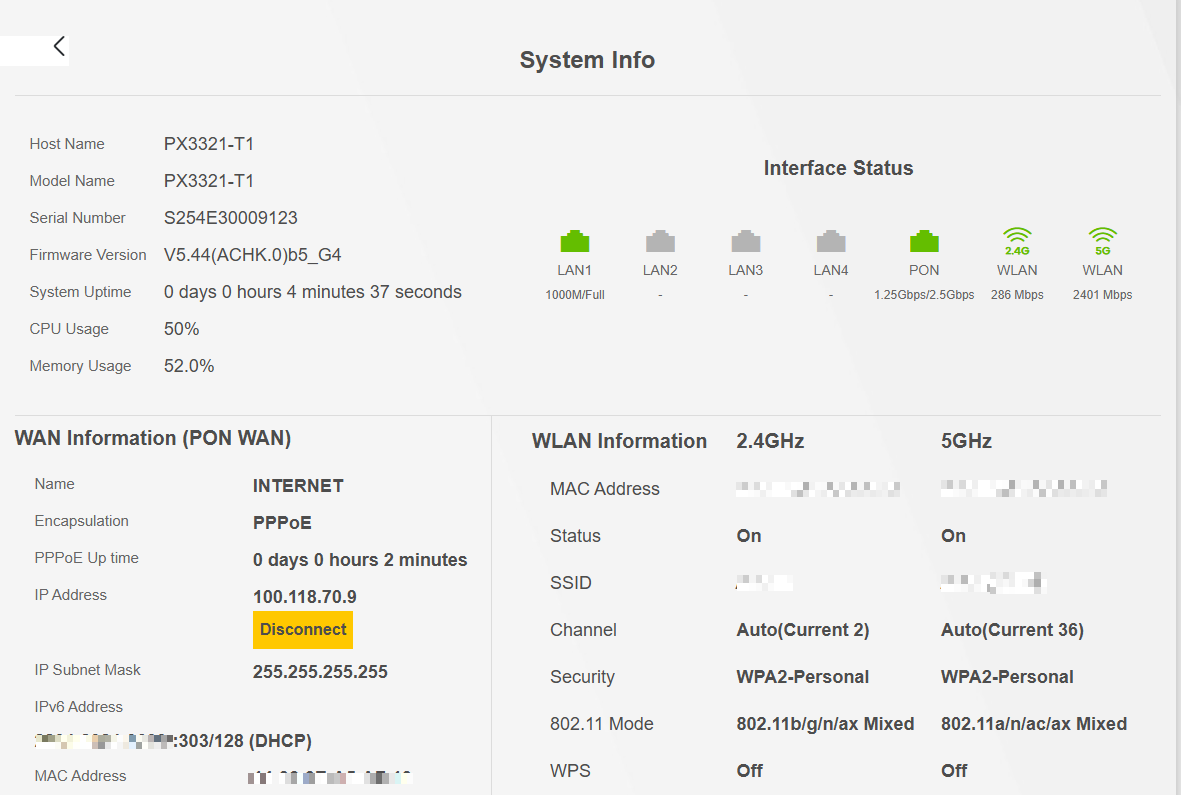Click the WLAN Information heading

coord(619,441)
